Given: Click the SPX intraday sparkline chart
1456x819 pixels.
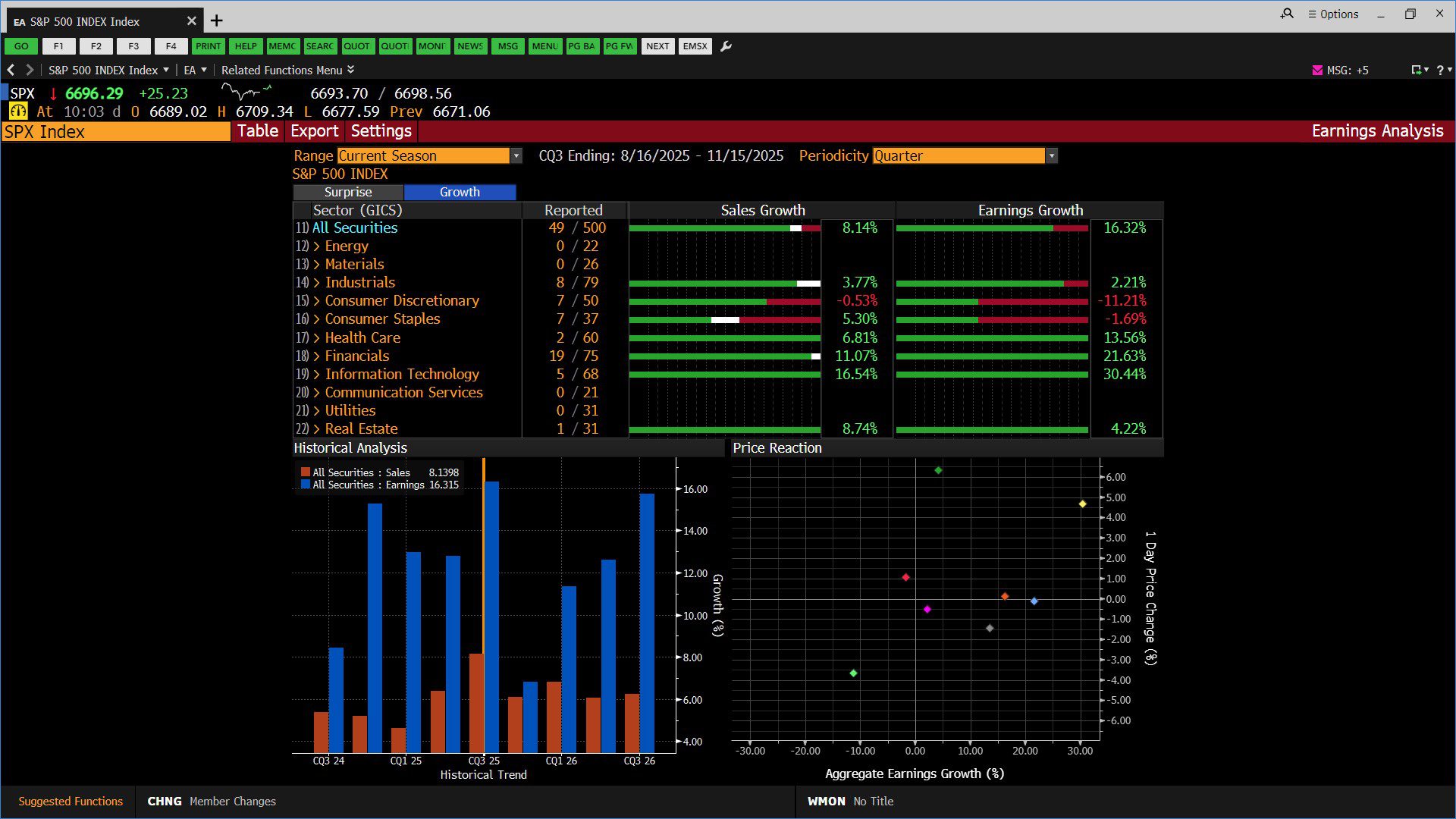Looking at the screenshot, I should [x=246, y=93].
